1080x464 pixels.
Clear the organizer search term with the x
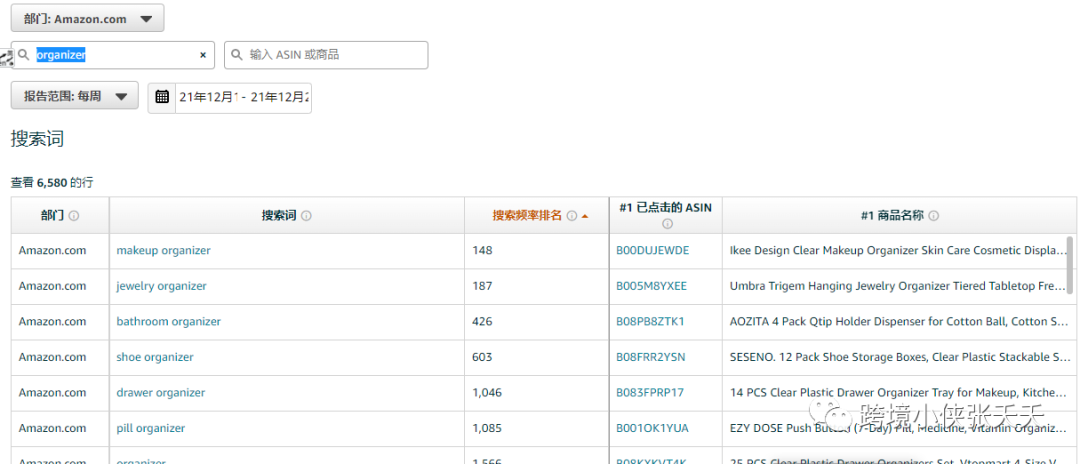pos(203,55)
